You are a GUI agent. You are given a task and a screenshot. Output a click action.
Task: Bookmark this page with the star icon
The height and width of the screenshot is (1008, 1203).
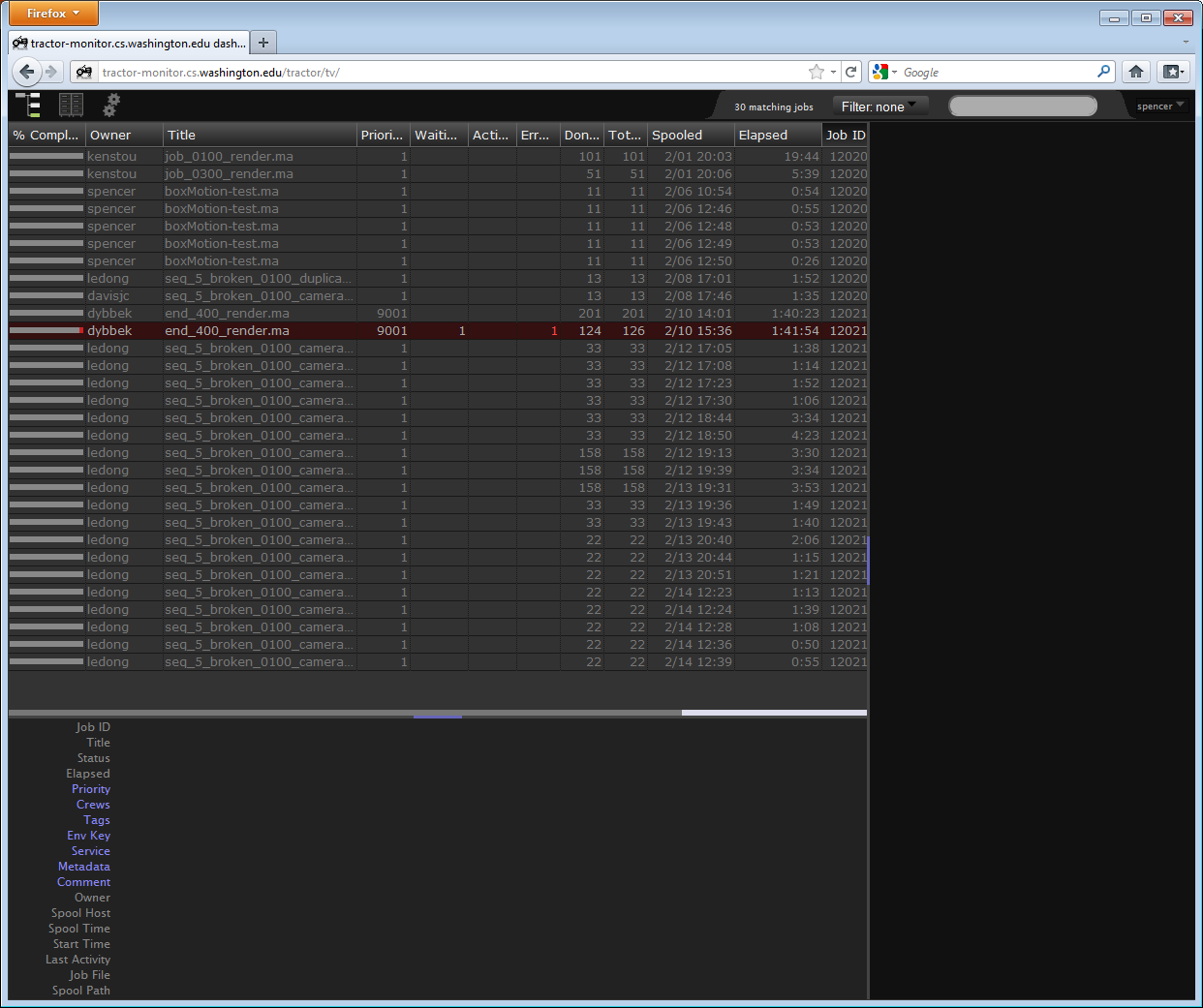[x=817, y=72]
